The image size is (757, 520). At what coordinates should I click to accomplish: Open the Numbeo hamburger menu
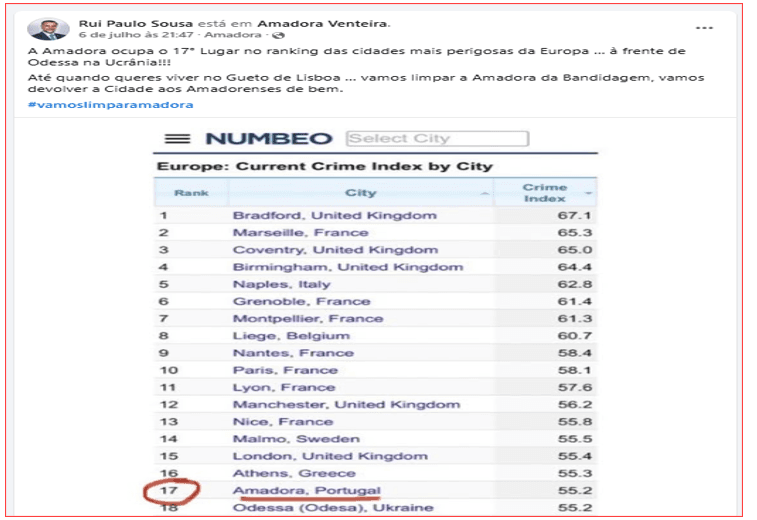click(177, 139)
